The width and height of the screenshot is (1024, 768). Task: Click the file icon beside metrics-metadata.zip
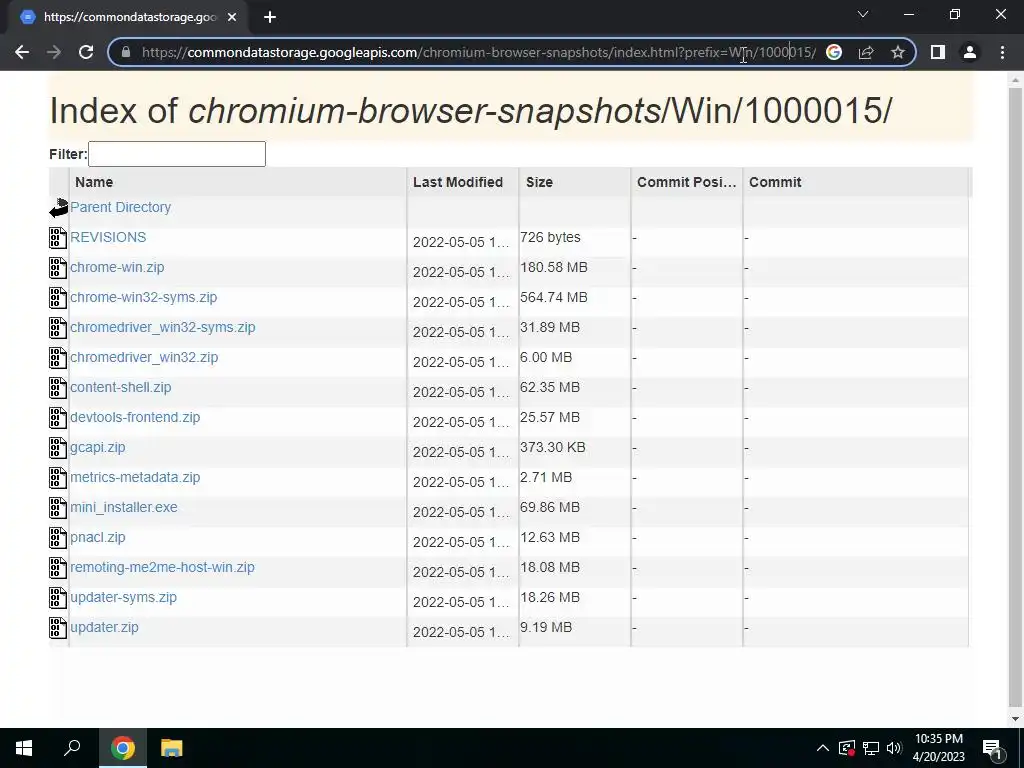(57, 478)
